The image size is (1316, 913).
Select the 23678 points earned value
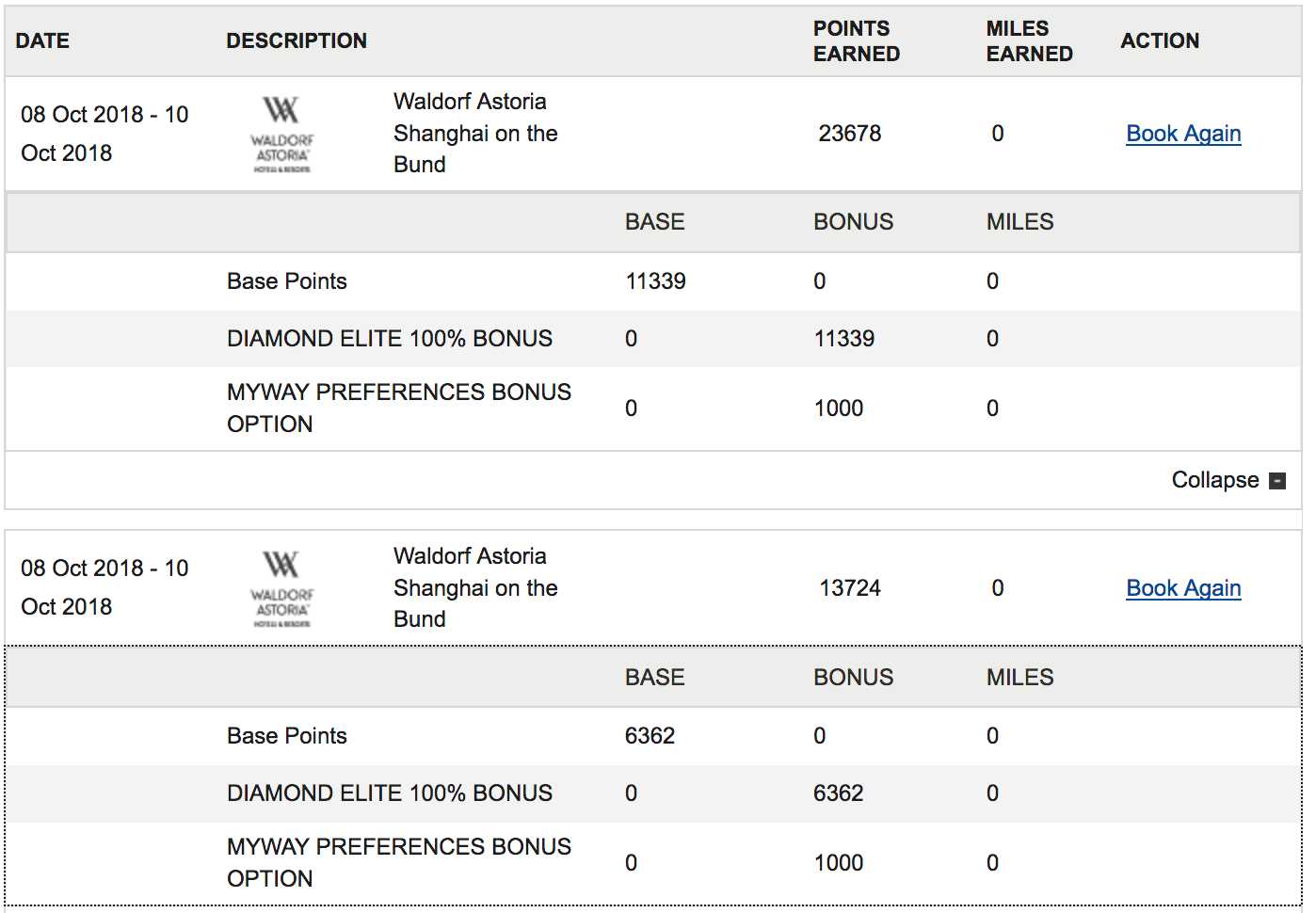(x=849, y=134)
